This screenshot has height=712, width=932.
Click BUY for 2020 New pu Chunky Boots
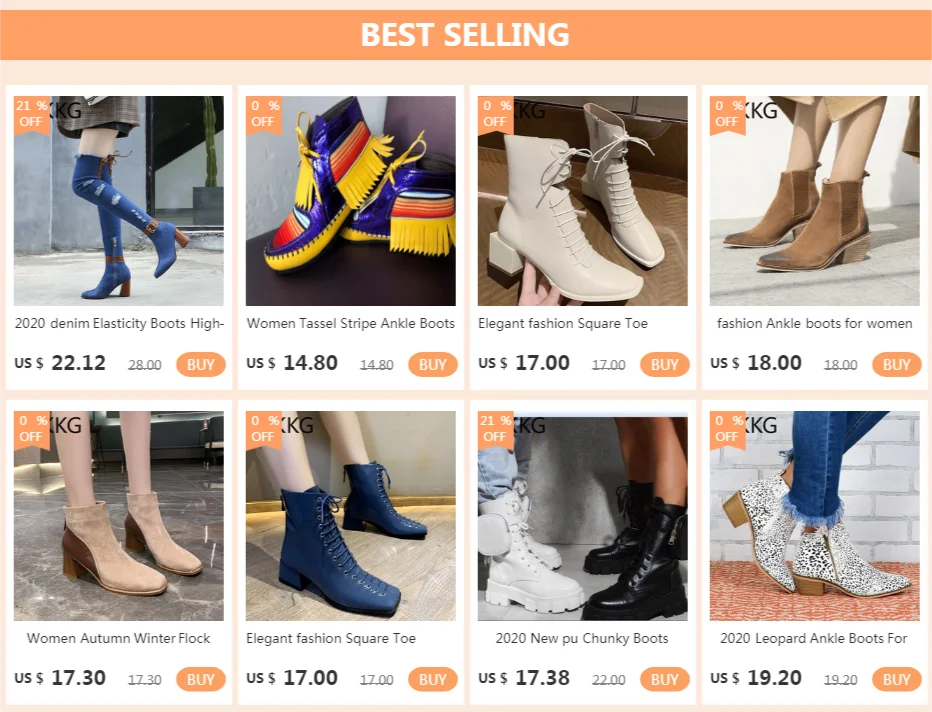coord(665,679)
